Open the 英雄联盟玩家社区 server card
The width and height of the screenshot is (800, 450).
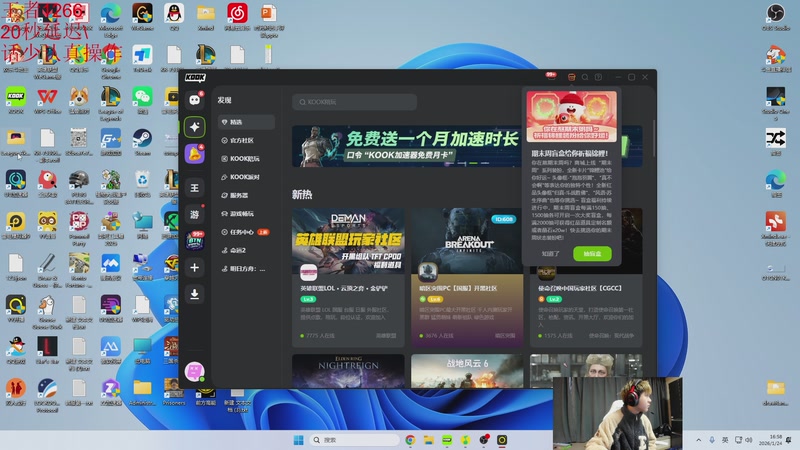(x=348, y=278)
